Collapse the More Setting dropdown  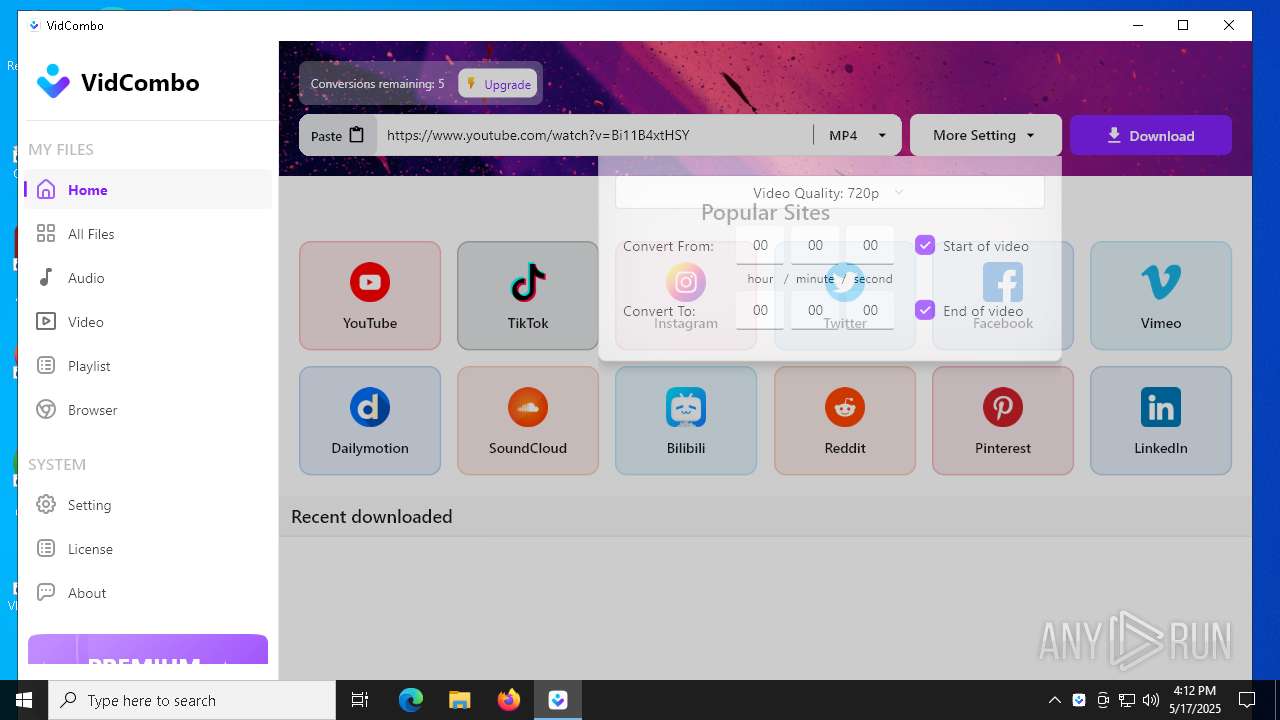985,135
